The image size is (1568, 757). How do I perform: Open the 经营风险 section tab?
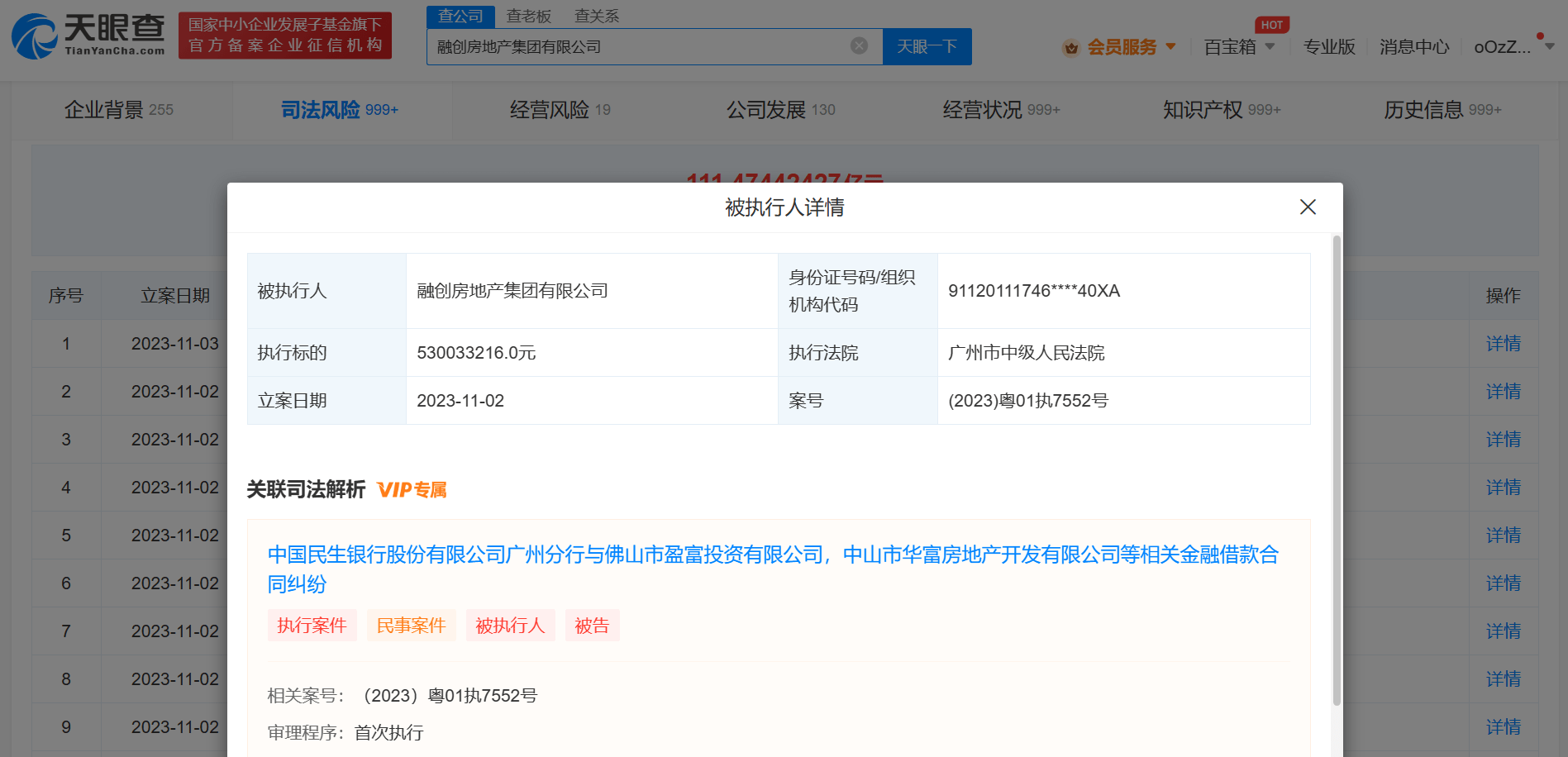(560, 110)
